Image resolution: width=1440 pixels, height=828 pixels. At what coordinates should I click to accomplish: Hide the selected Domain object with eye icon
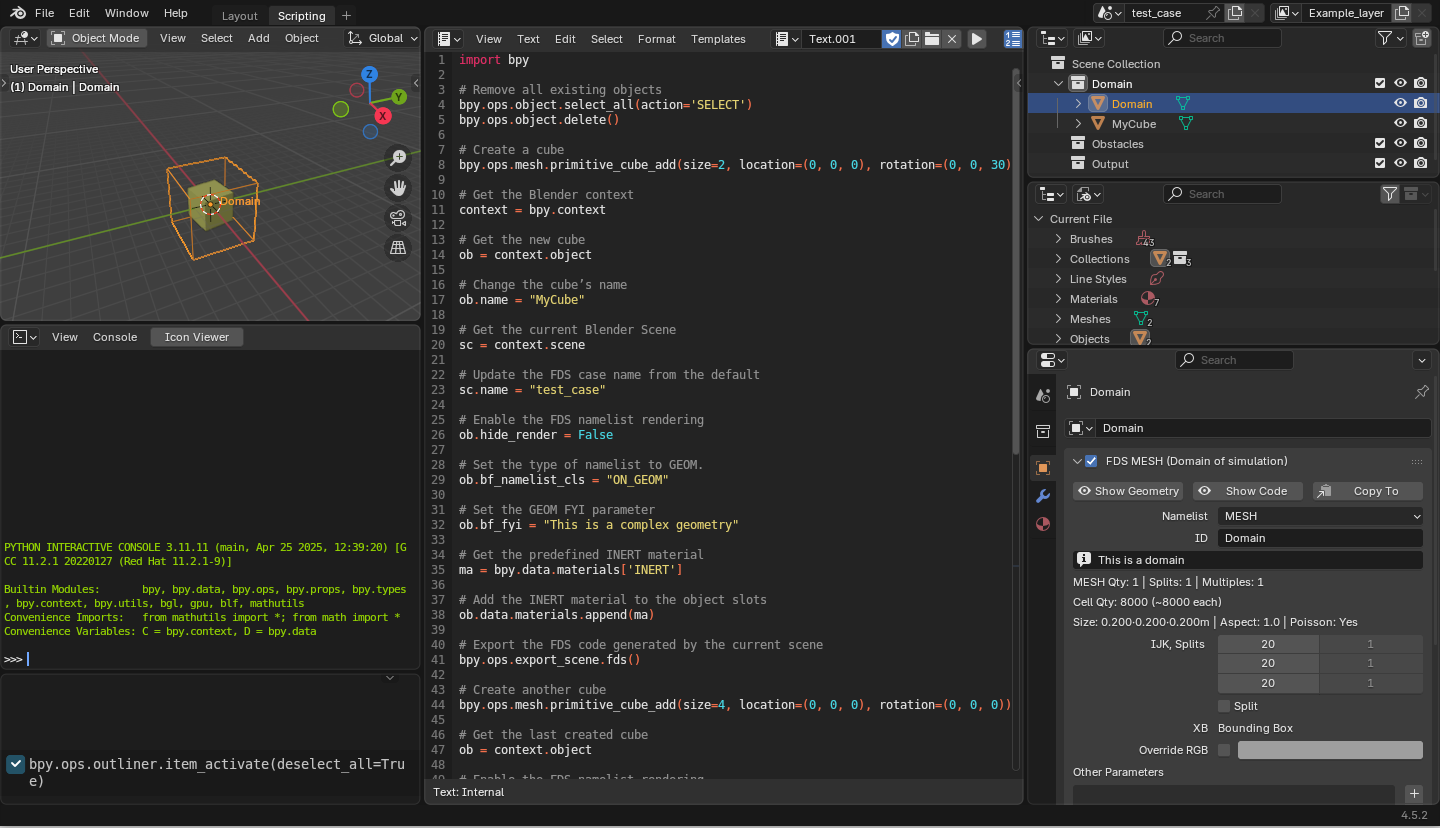click(1401, 104)
